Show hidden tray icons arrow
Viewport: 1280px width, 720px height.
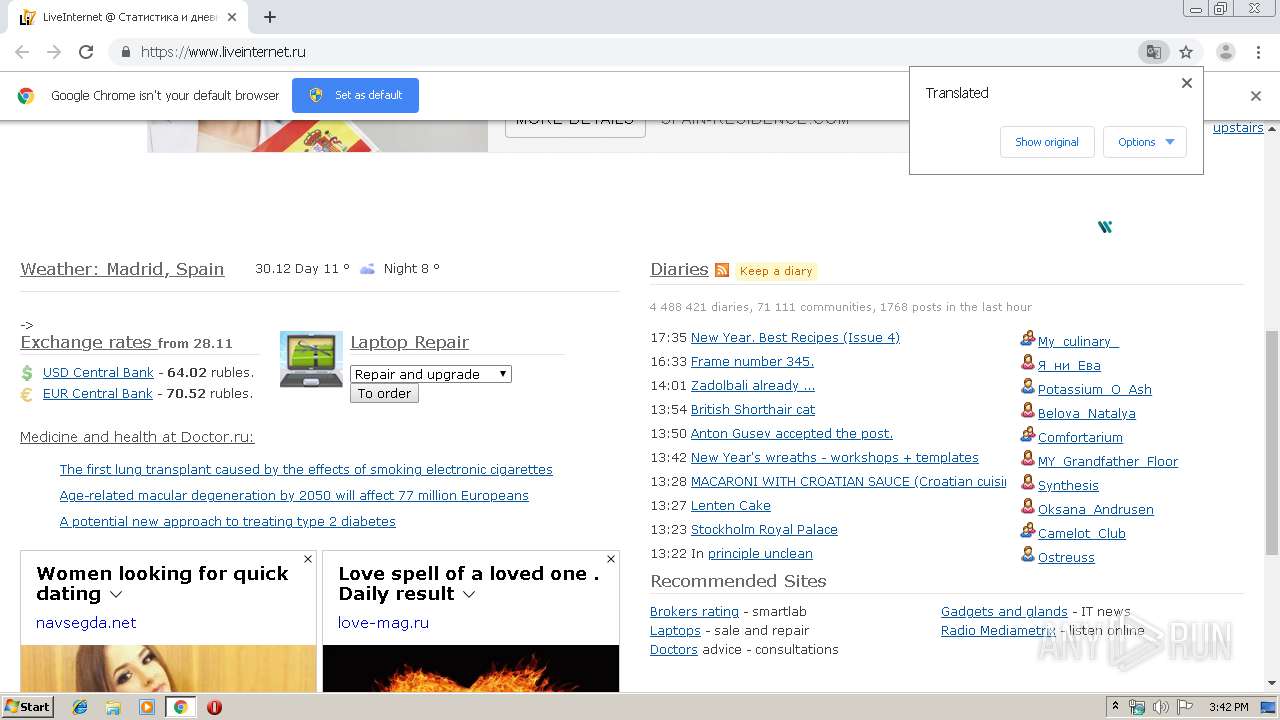[1116, 707]
